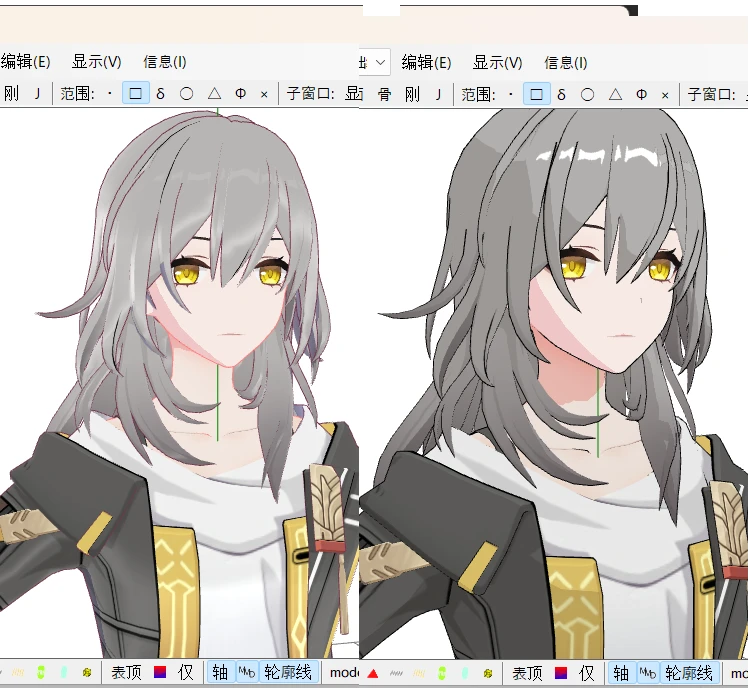
Task: Toggle cyan rigid body display icon, right window
Action: 464,674
